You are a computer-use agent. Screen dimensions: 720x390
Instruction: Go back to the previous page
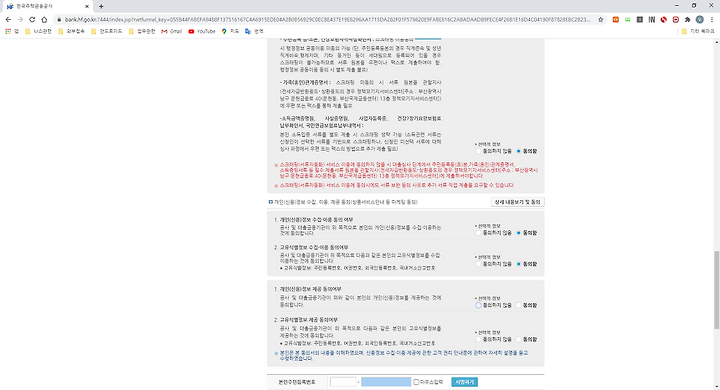click(x=8, y=20)
